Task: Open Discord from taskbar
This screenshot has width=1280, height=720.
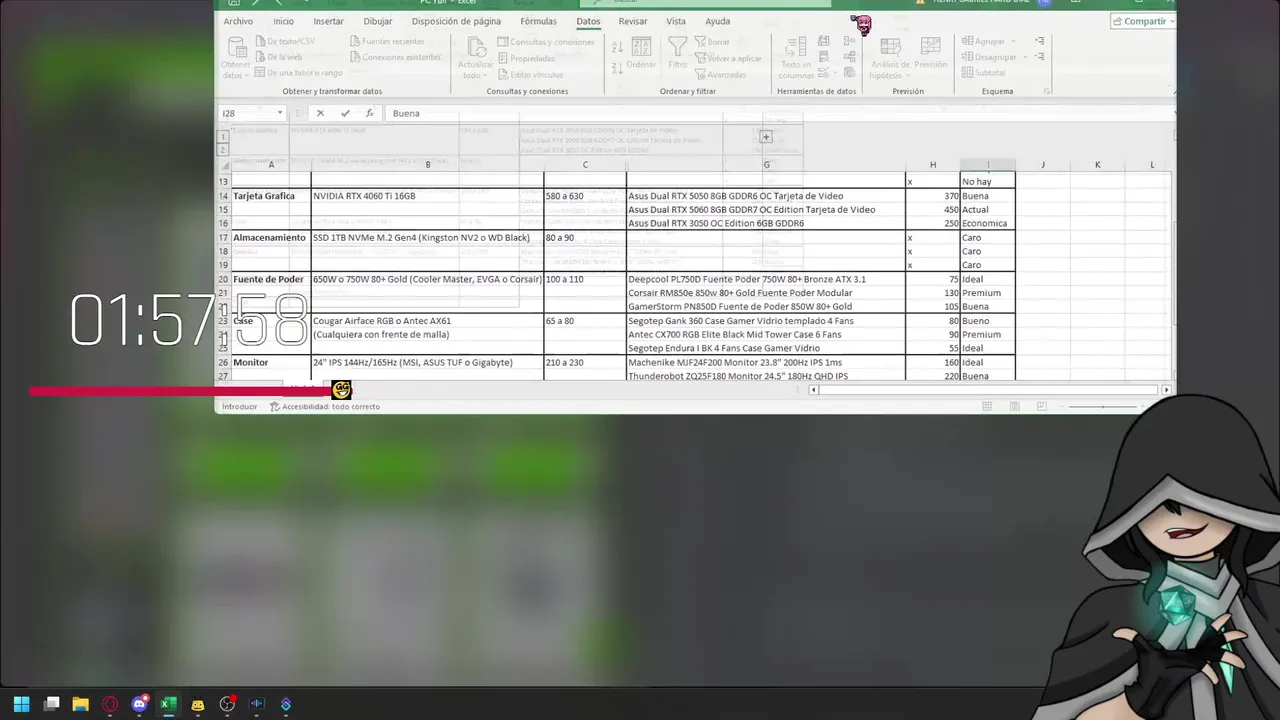Action: (x=139, y=704)
